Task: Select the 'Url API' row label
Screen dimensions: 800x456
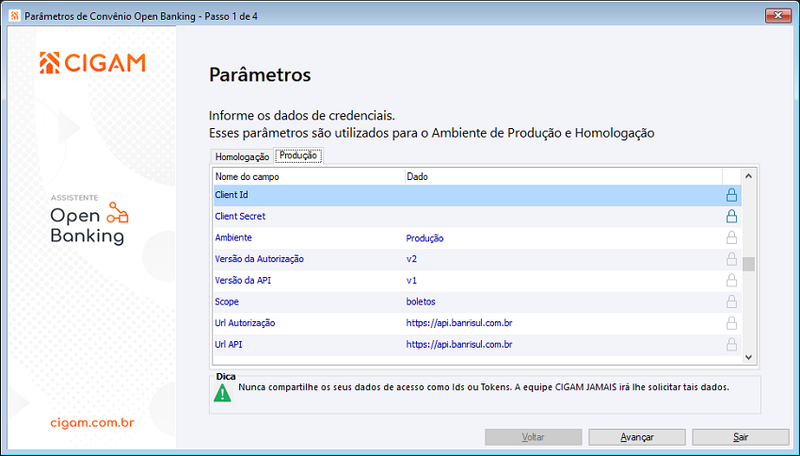Action: tap(229, 345)
